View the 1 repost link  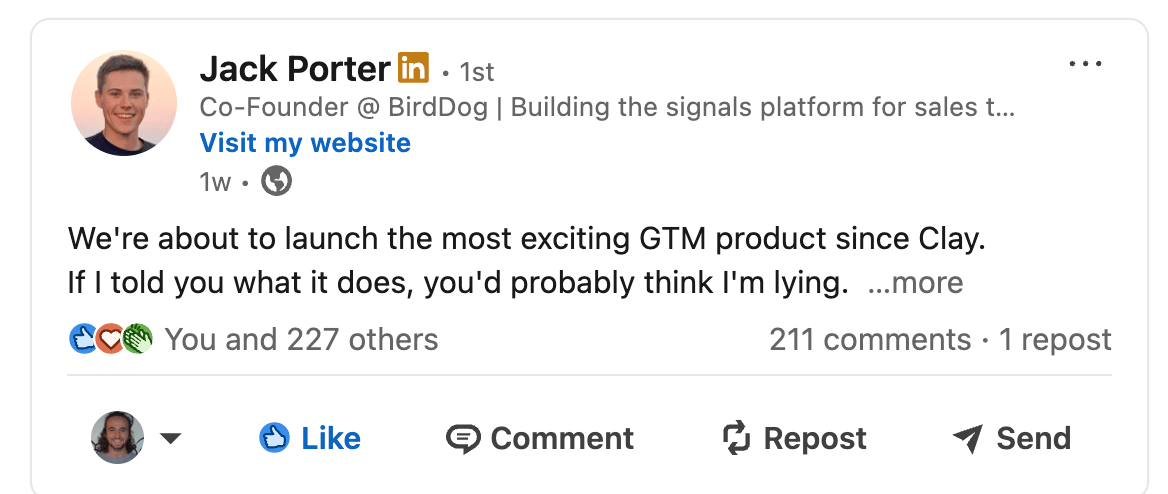click(x=1055, y=340)
